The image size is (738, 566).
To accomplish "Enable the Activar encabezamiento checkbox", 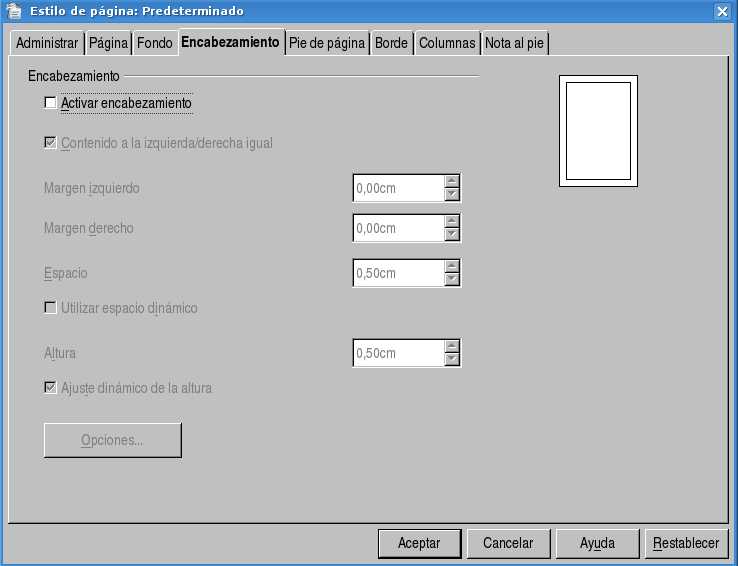I will [51, 103].
